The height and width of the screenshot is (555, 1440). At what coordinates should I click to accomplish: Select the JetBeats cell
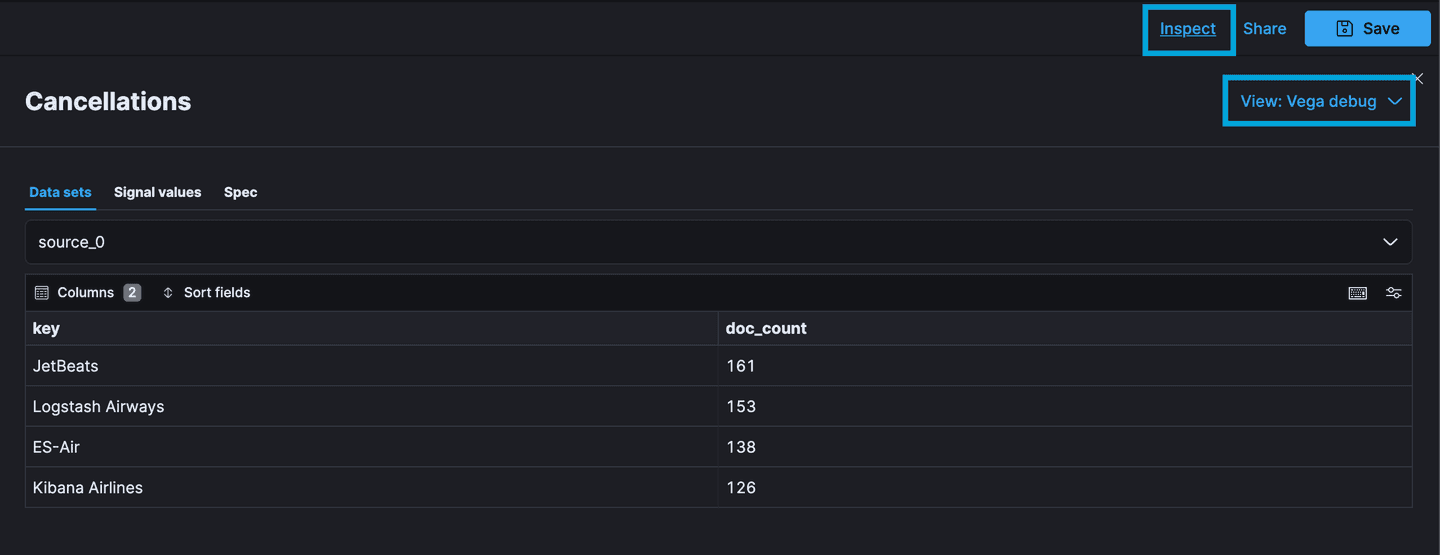point(66,366)
